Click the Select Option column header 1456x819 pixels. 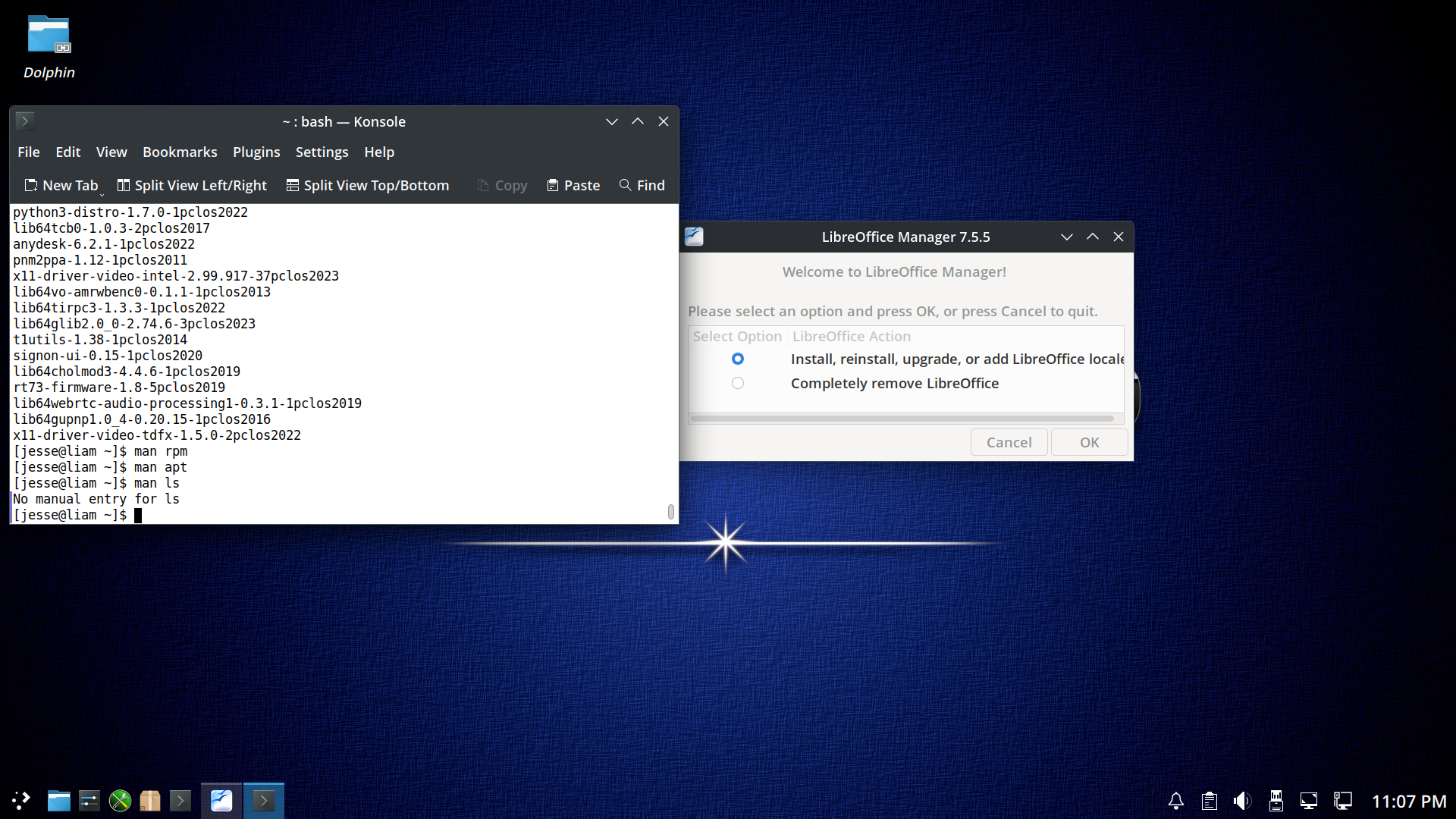tap(737, 336)
